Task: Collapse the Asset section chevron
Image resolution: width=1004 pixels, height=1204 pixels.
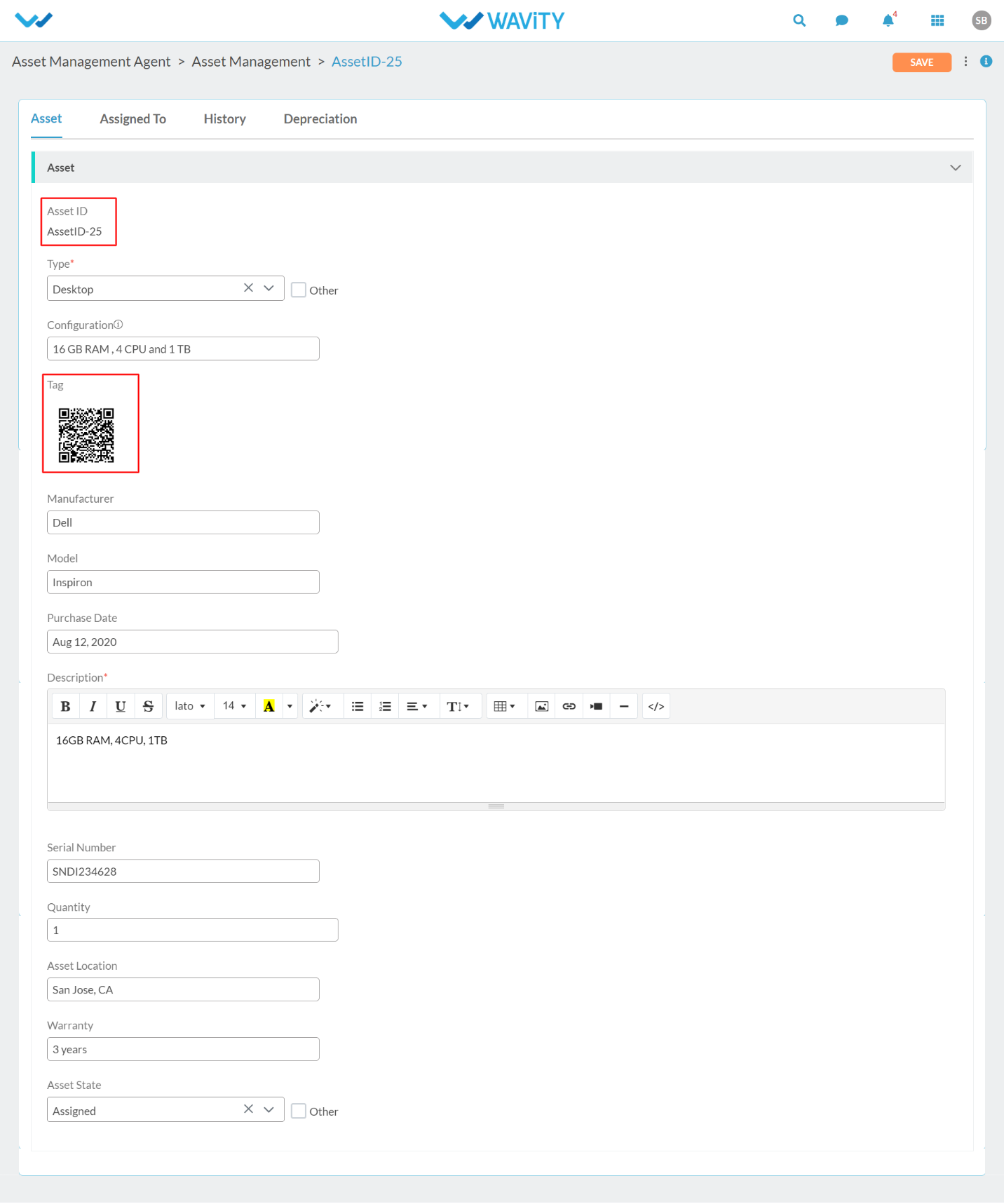Action: pyautogui.click(x=955, y=168)
